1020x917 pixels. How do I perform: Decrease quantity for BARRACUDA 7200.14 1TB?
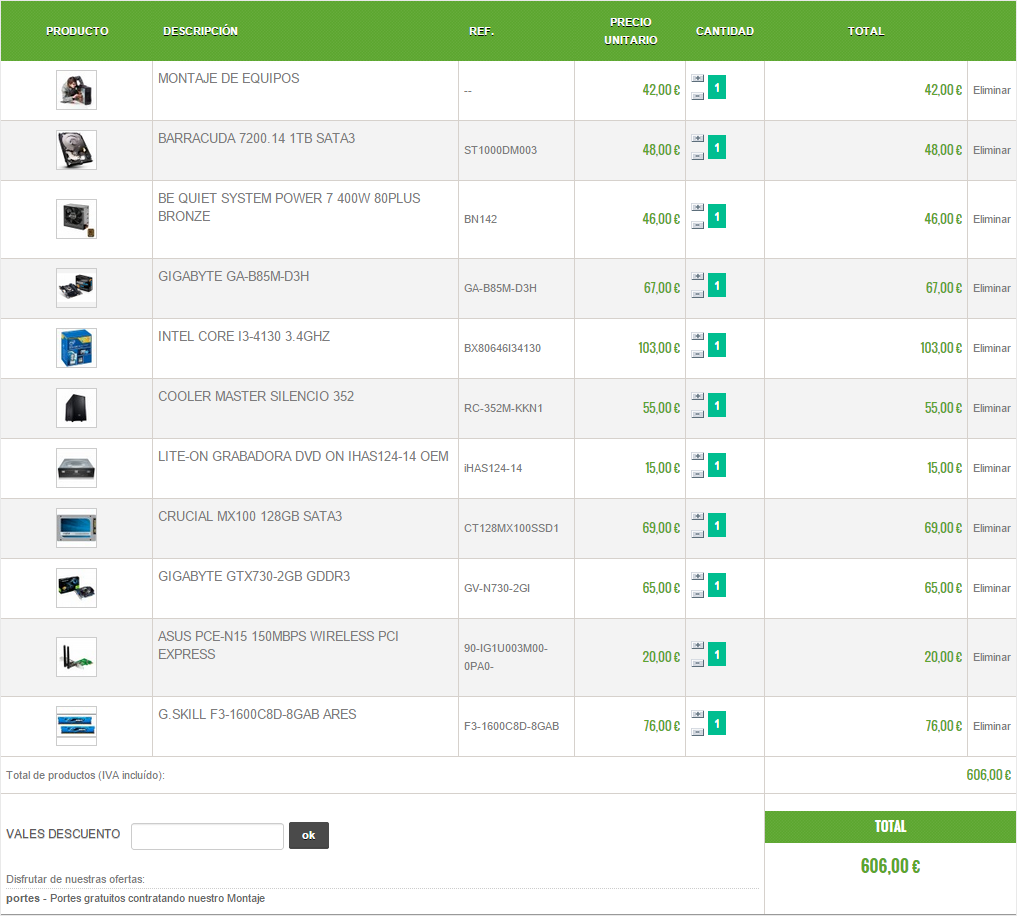click(x=697, y=156)
